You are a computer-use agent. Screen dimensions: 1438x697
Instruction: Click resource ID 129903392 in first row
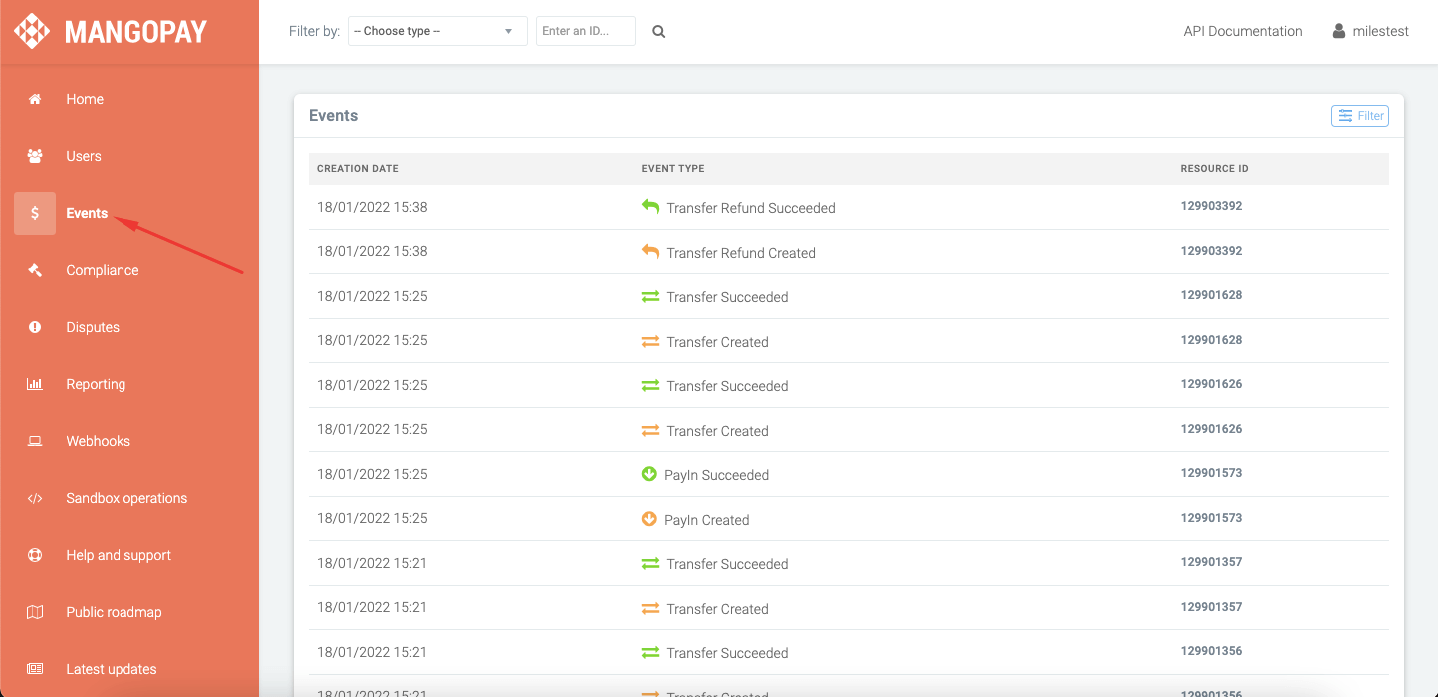click(x=1211, y=206)
